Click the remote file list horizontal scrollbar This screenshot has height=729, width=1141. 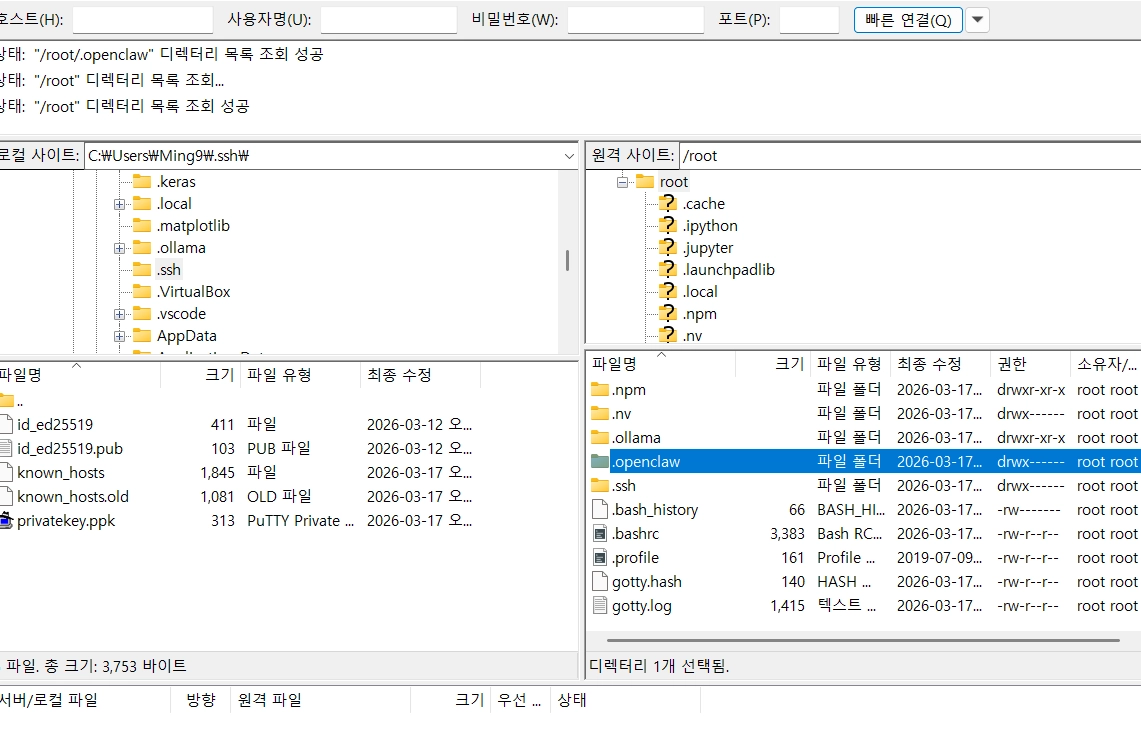point(863,641)
